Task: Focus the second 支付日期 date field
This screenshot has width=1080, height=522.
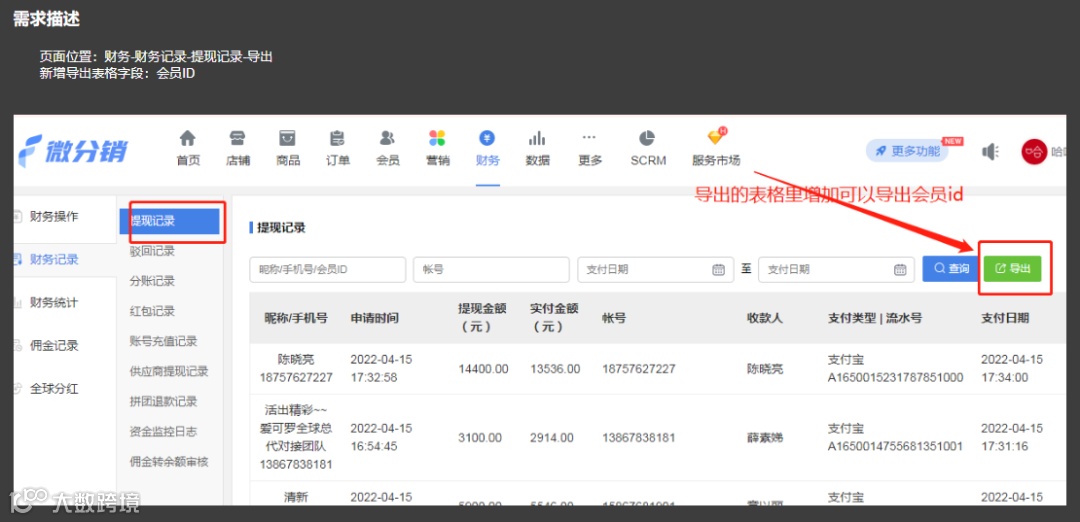Action: click(836, 269)
